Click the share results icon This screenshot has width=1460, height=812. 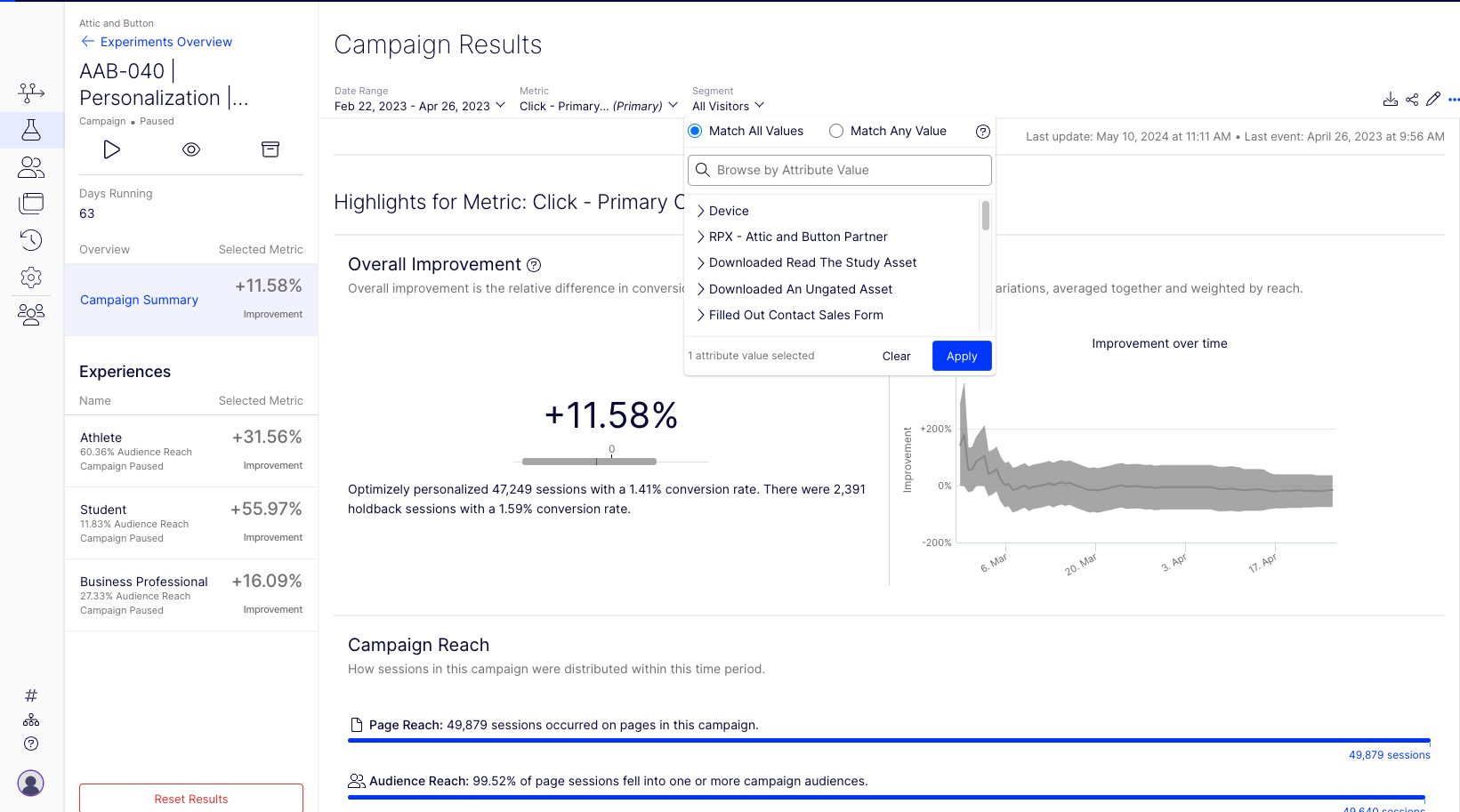(x=1412, y=100)
